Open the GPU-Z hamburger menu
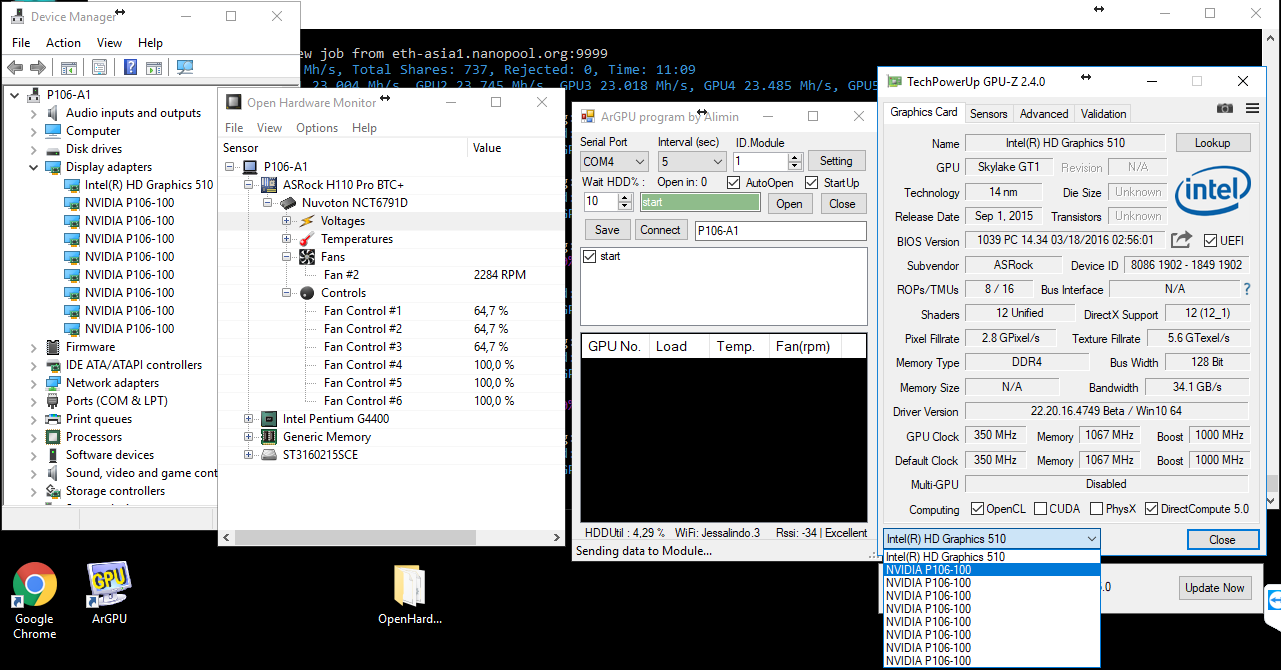Viewport: 1281px width, 670px height. 1252,107
